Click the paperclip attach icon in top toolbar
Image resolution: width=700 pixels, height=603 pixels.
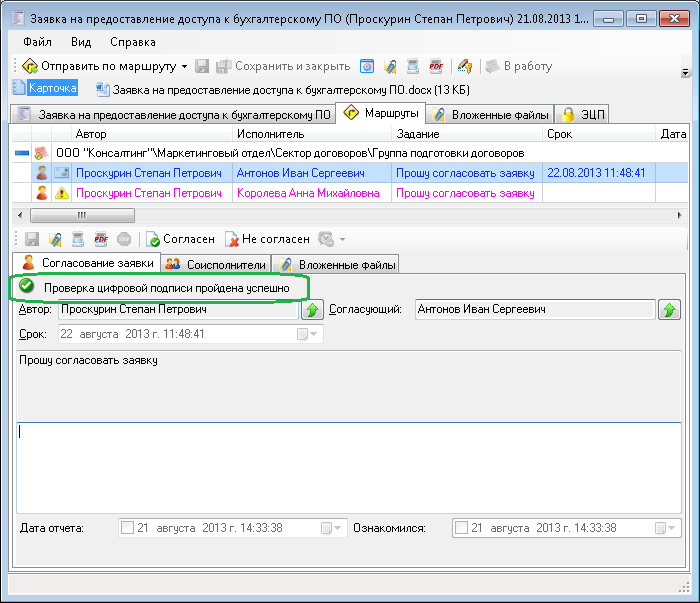pyautogui.click(x=389, y=66)
